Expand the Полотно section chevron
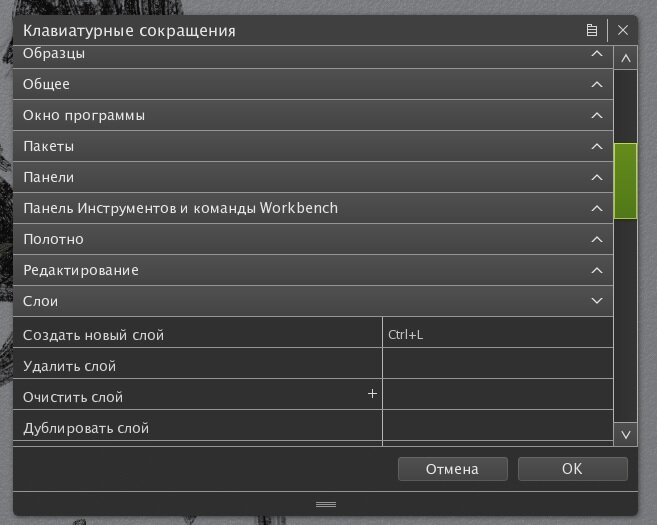 [x=597, y=240]
